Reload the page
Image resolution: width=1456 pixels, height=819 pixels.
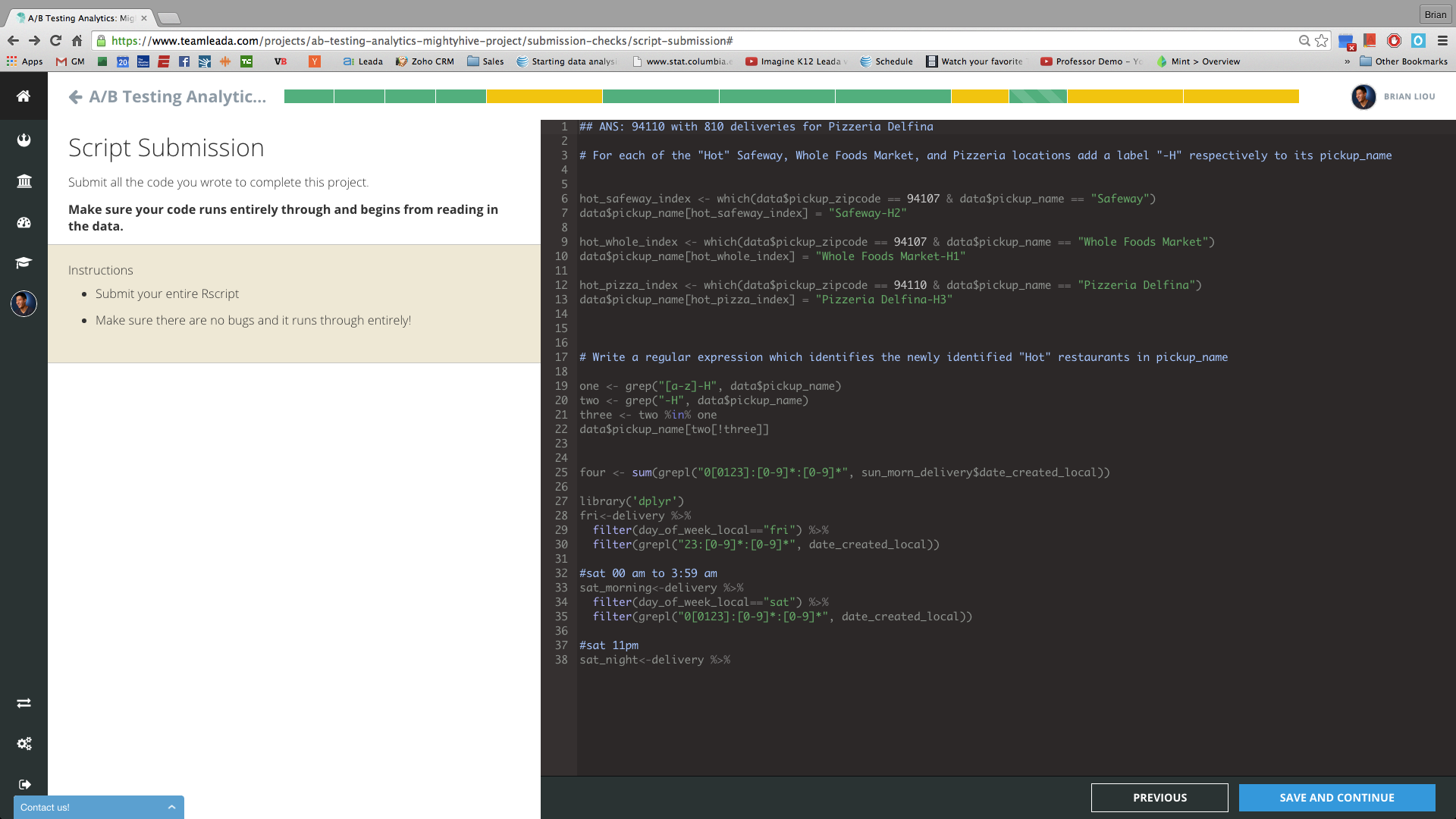[55, 41]
